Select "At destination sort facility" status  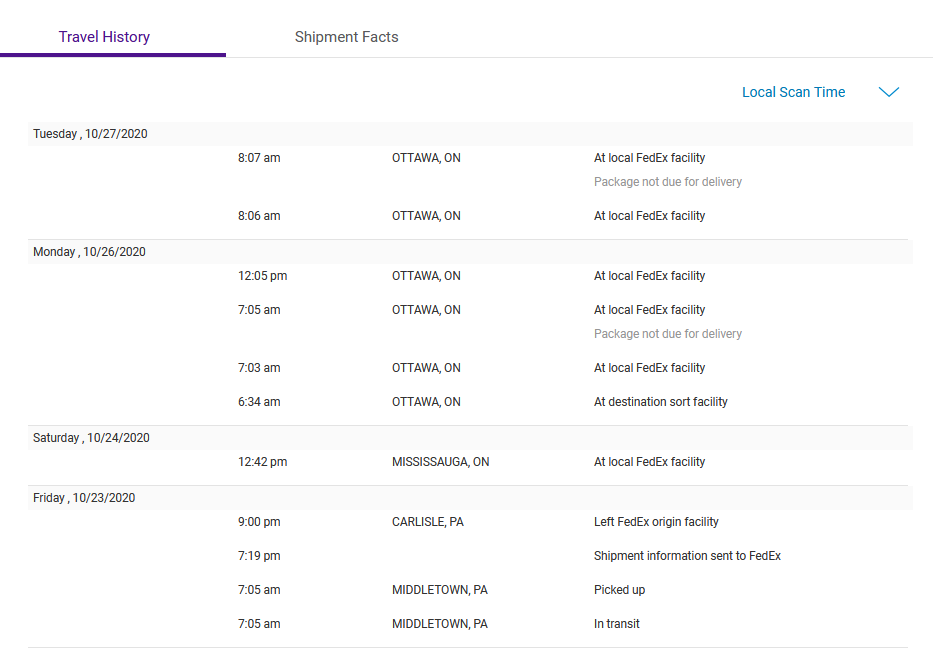(660, 402)
